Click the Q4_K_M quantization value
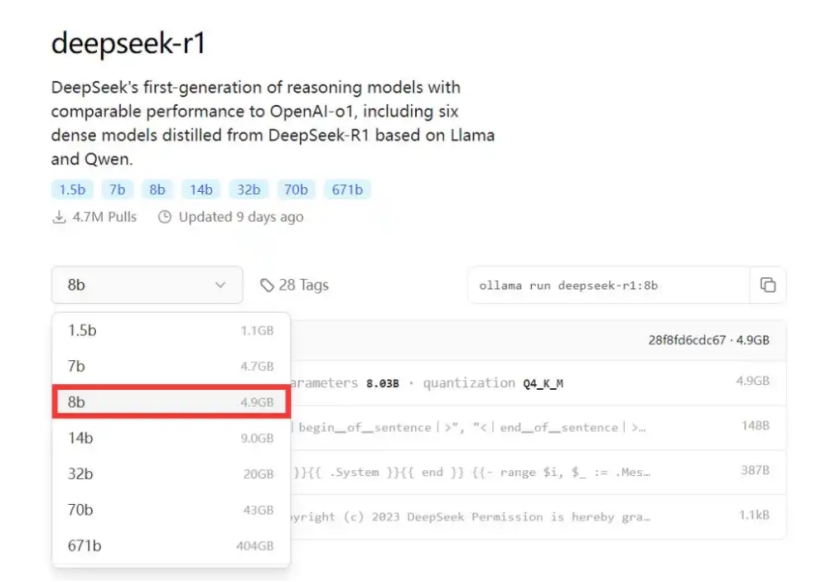 click(x=543, y=383)
